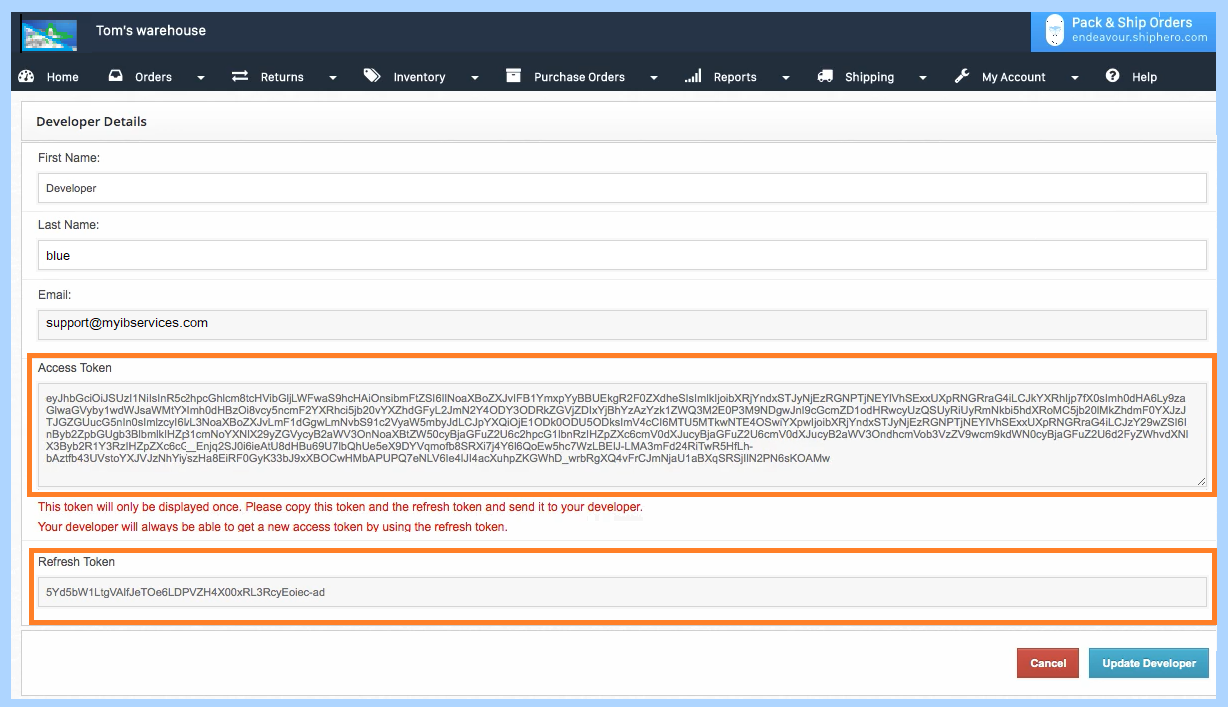The height and width of the screenshot is (707, 1228).
Task: Select the Refresh Token field
Action: 621,592
